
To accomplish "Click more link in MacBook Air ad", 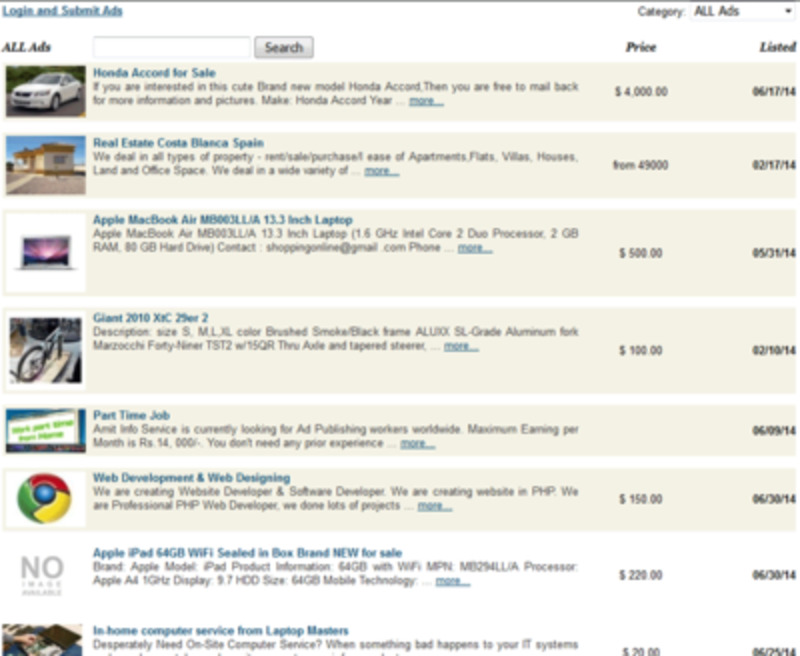I will pos(475,248).
